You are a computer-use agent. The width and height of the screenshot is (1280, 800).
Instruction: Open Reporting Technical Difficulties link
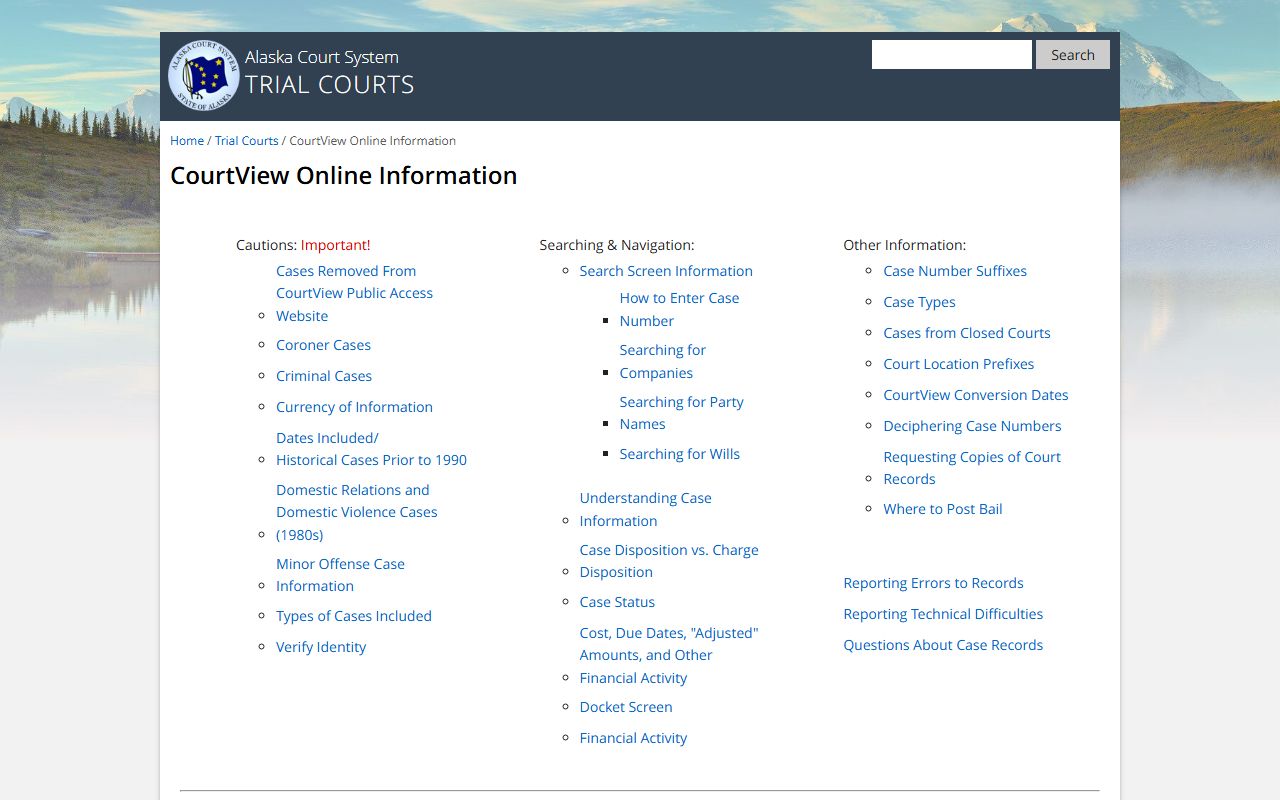943,614
